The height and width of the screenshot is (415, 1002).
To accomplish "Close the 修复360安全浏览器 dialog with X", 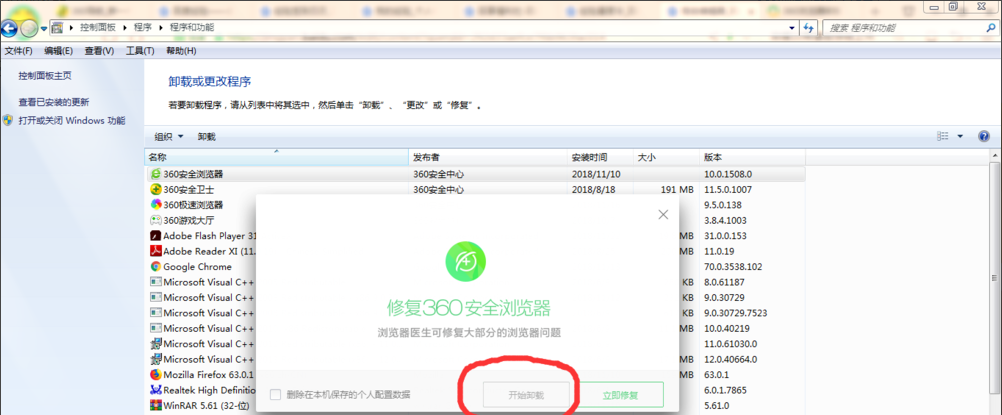I will point(663,214).
